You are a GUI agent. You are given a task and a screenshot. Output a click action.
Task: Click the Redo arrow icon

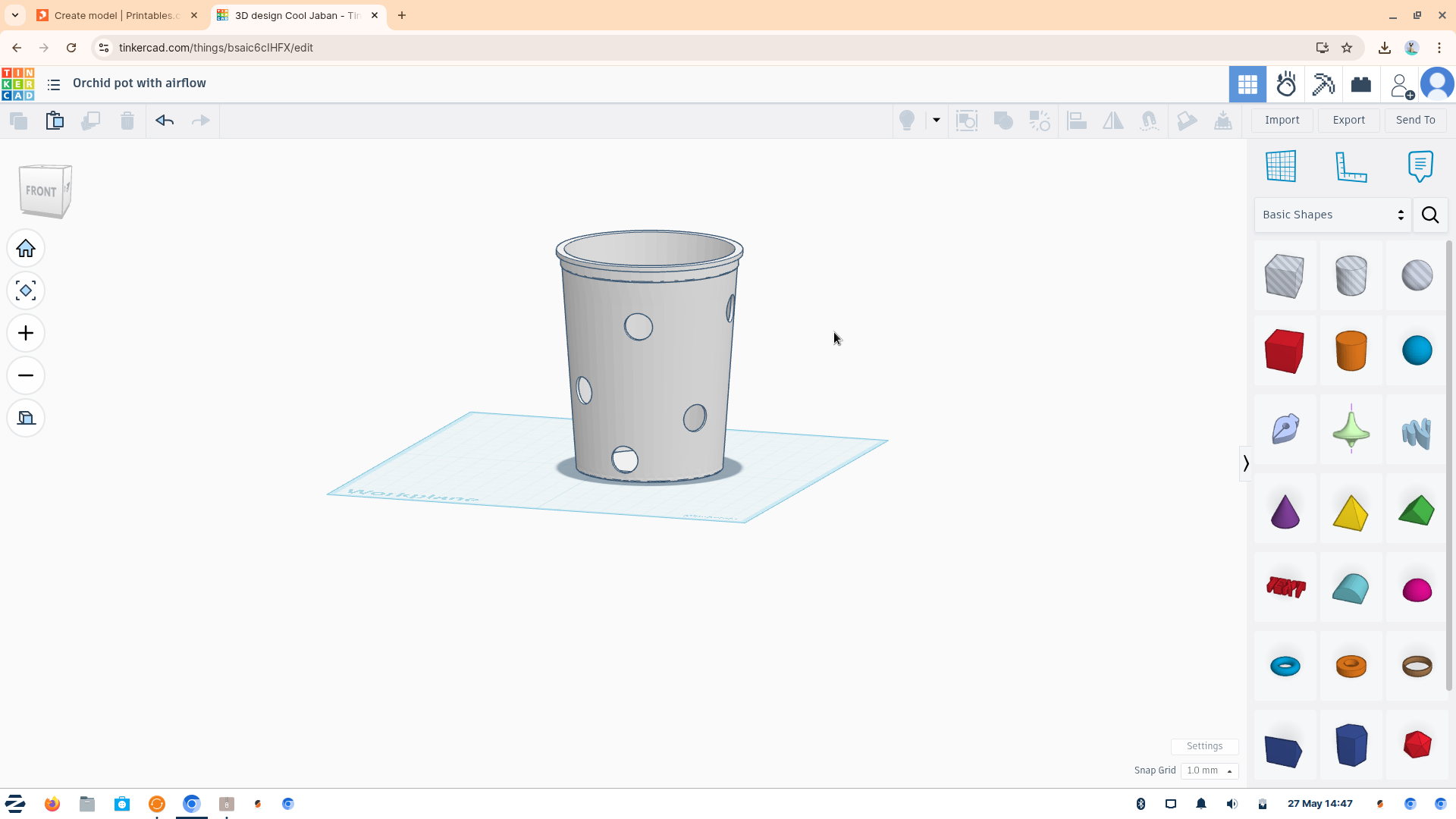tap(201, 121)
